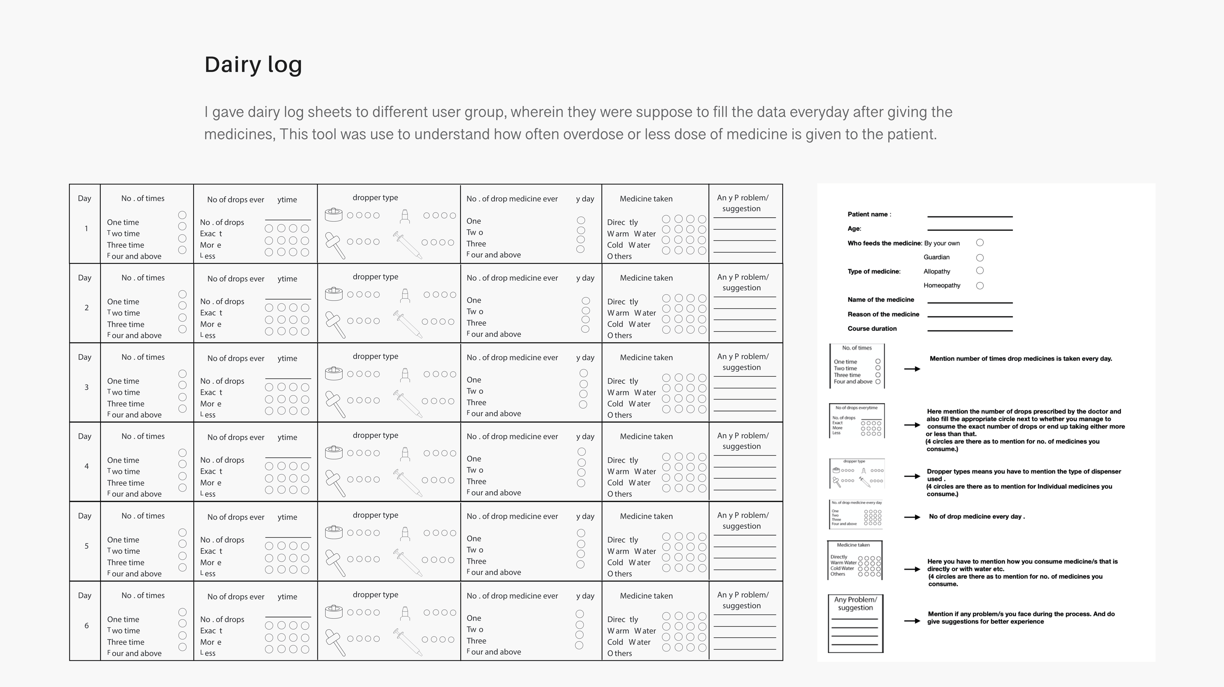Select the pipette dropper icon in Day 2
1224x687 pixels.
click(x=335, y=324)
